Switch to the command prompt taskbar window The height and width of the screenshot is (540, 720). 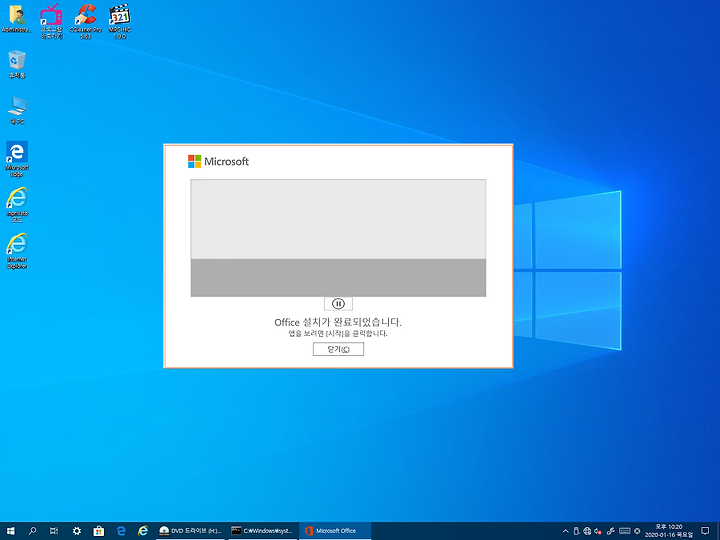tap(262, 531)
